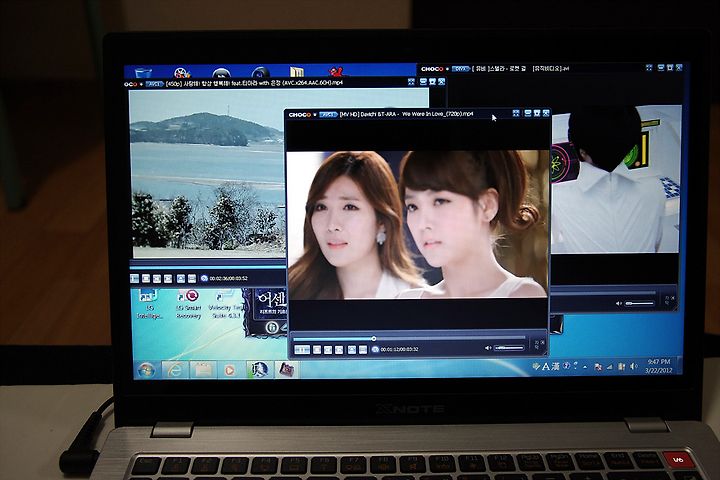Screen dimensions: 720x480
Task: Toggle fullscreen in top-right player window
Action: [x=649, y=68]
